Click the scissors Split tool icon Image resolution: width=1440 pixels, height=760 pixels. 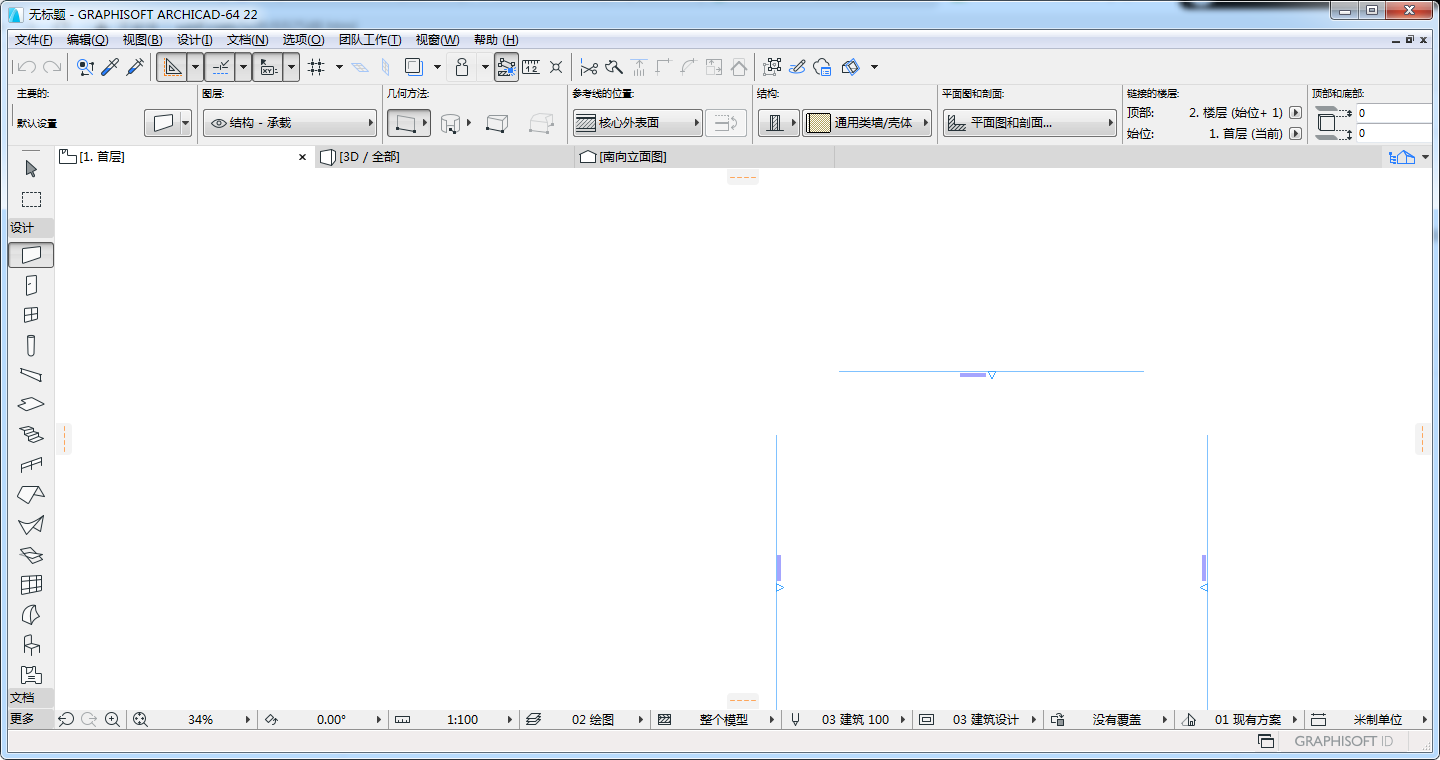(x=588, y=67)
